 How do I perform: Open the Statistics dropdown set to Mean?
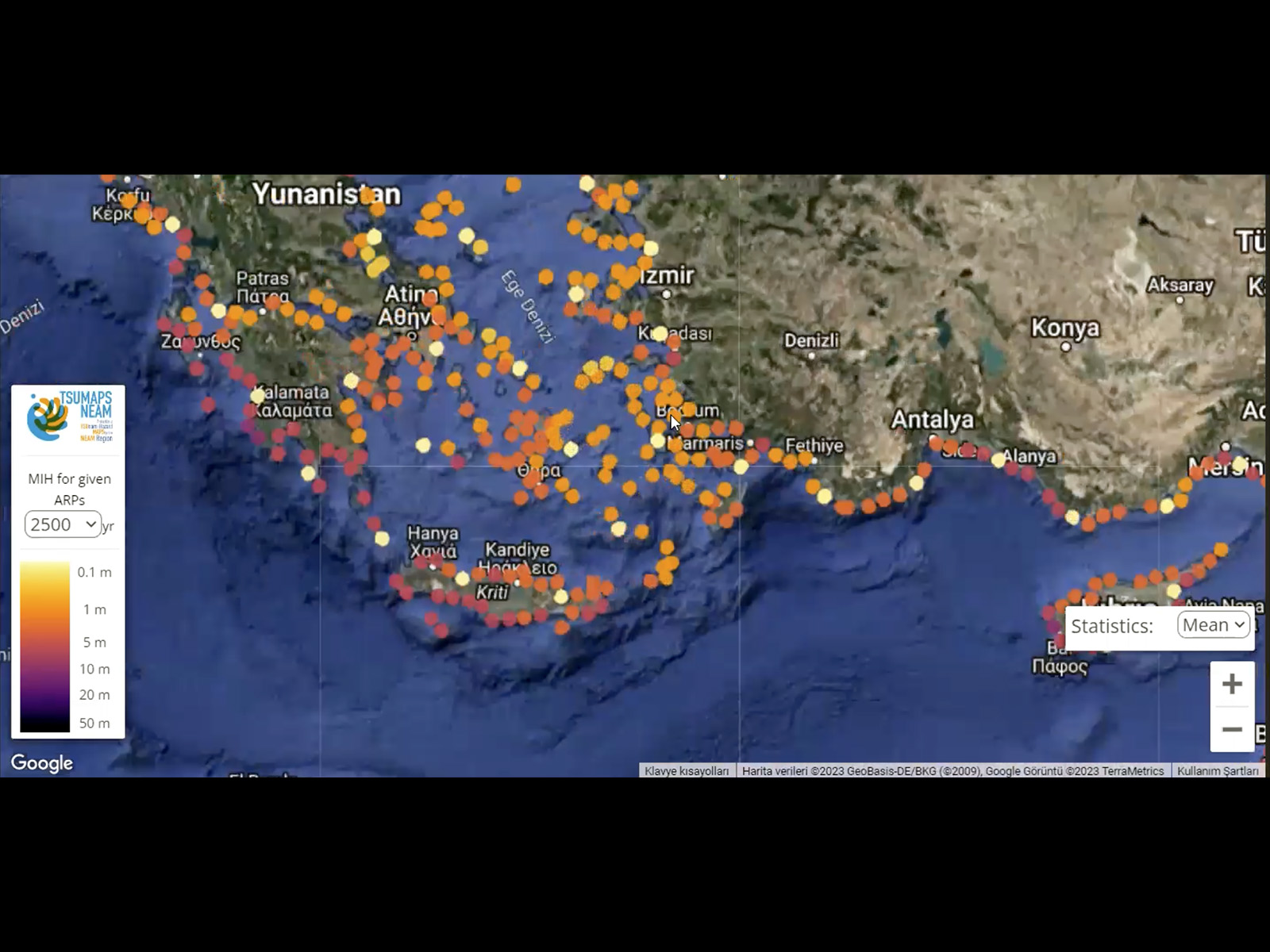click(1214, 625)
